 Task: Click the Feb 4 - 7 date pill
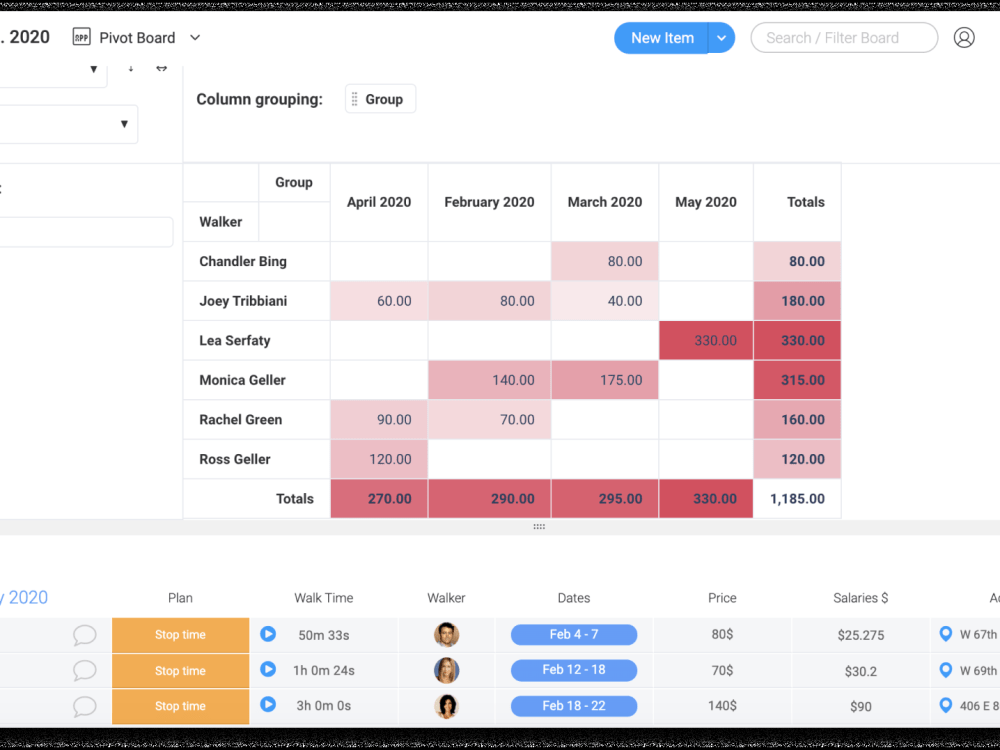[x=574, y=635]
